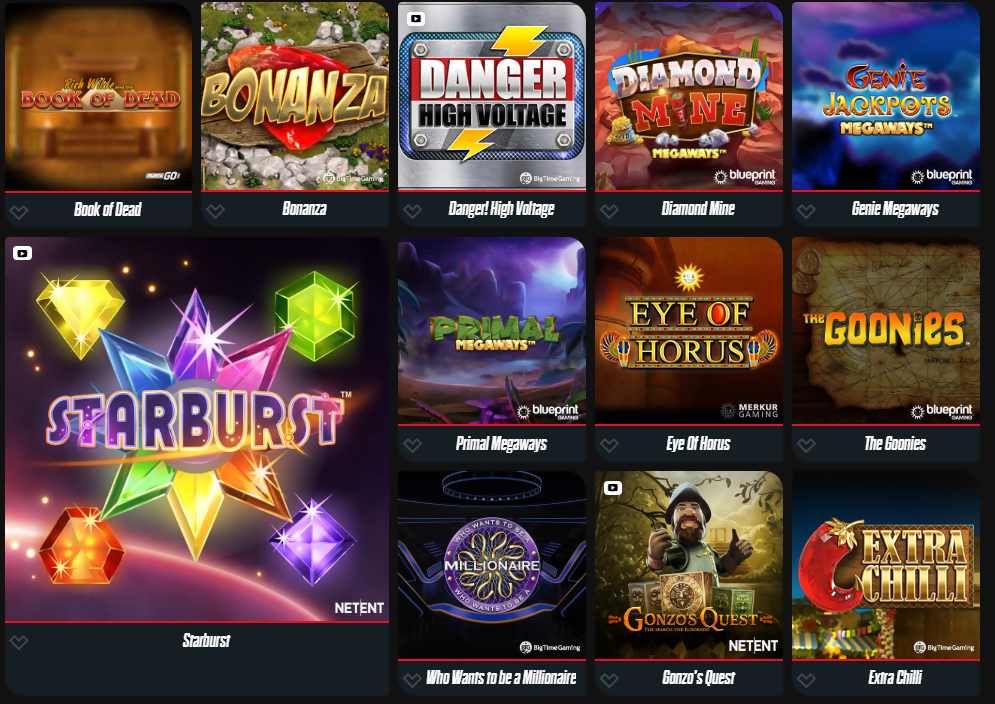Click the Eye Of Horus title link

coord(698,444)
